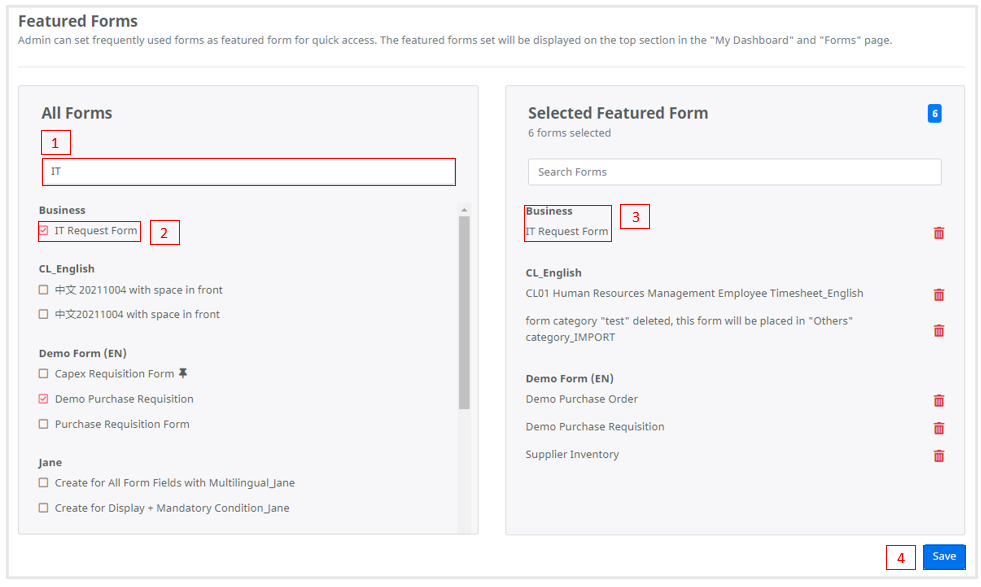Click the Business category heading in All Forms

coord(62,210)
